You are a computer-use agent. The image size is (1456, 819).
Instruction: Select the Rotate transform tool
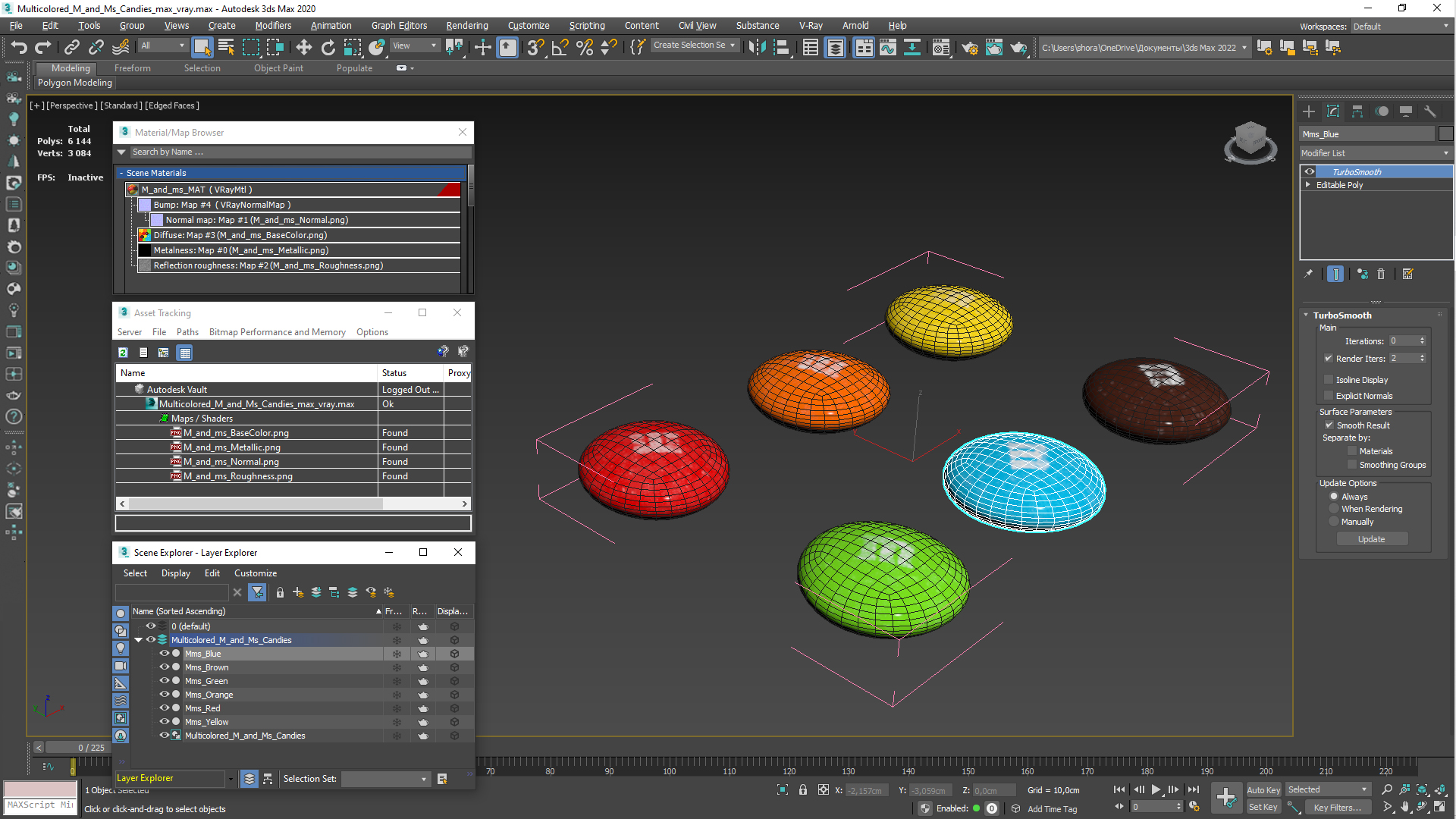tap(328, 48)
